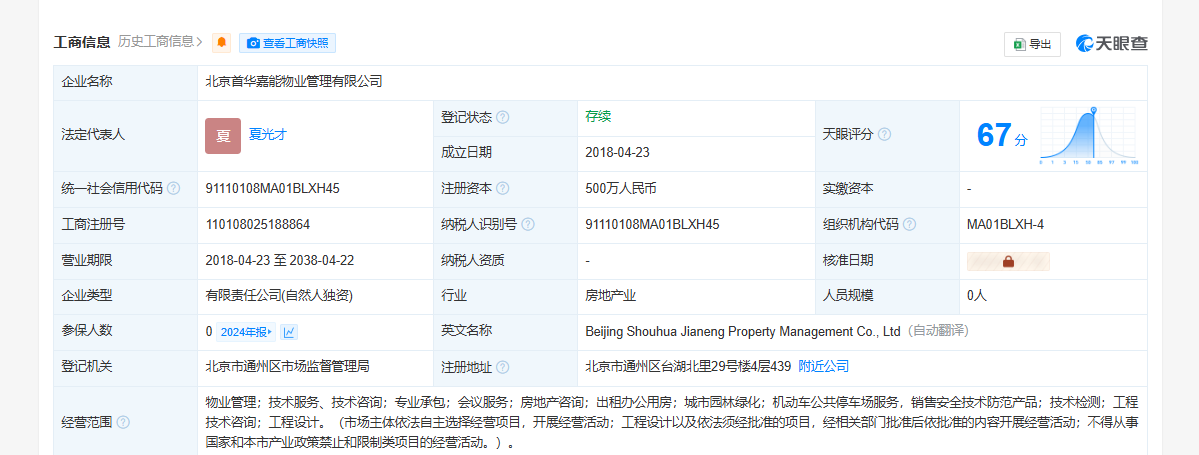Export data with the 导出 button
1199x455 pixels.
click(1032, 44)
